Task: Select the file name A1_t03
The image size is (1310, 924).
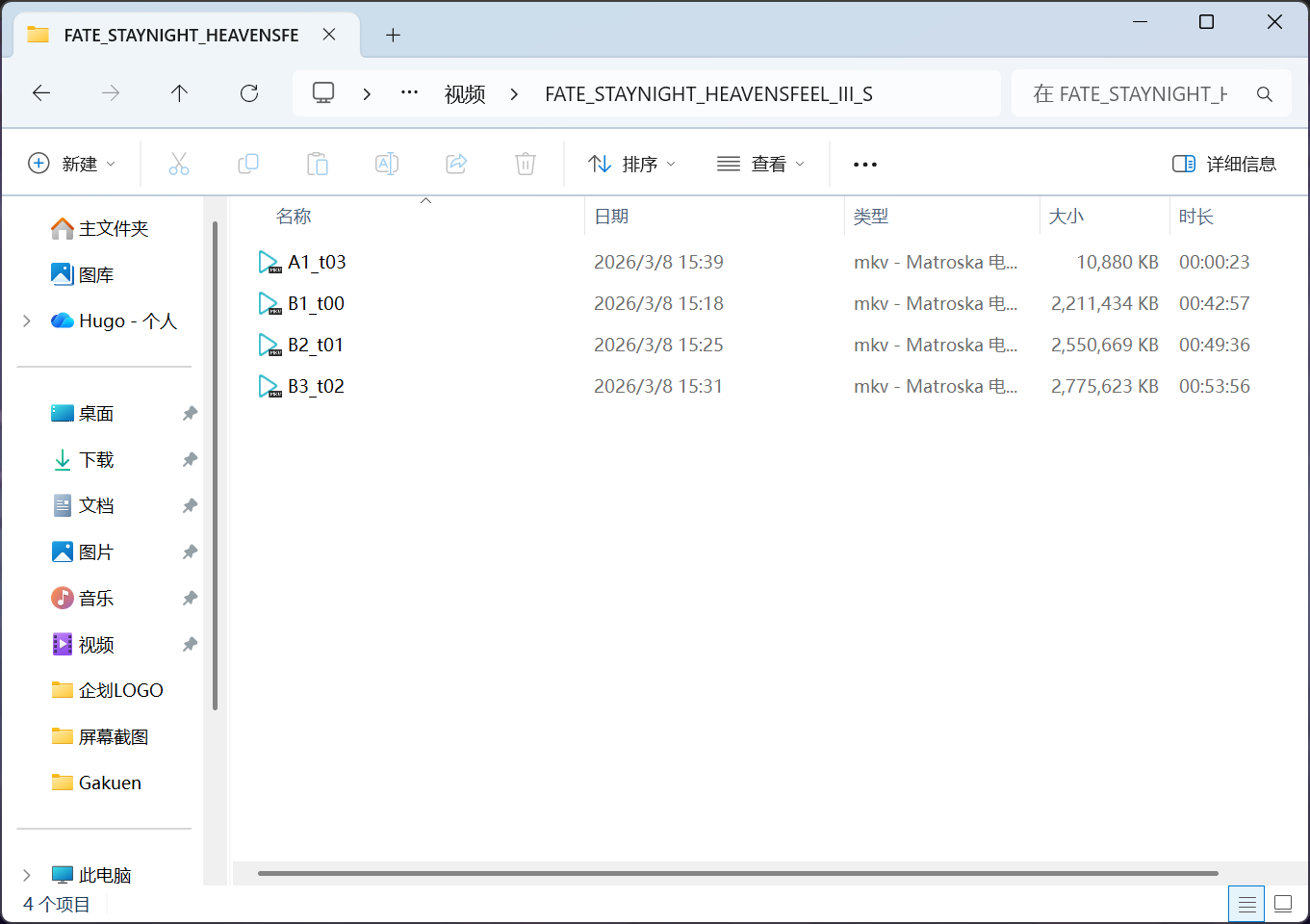Action: tap(317, 262)
